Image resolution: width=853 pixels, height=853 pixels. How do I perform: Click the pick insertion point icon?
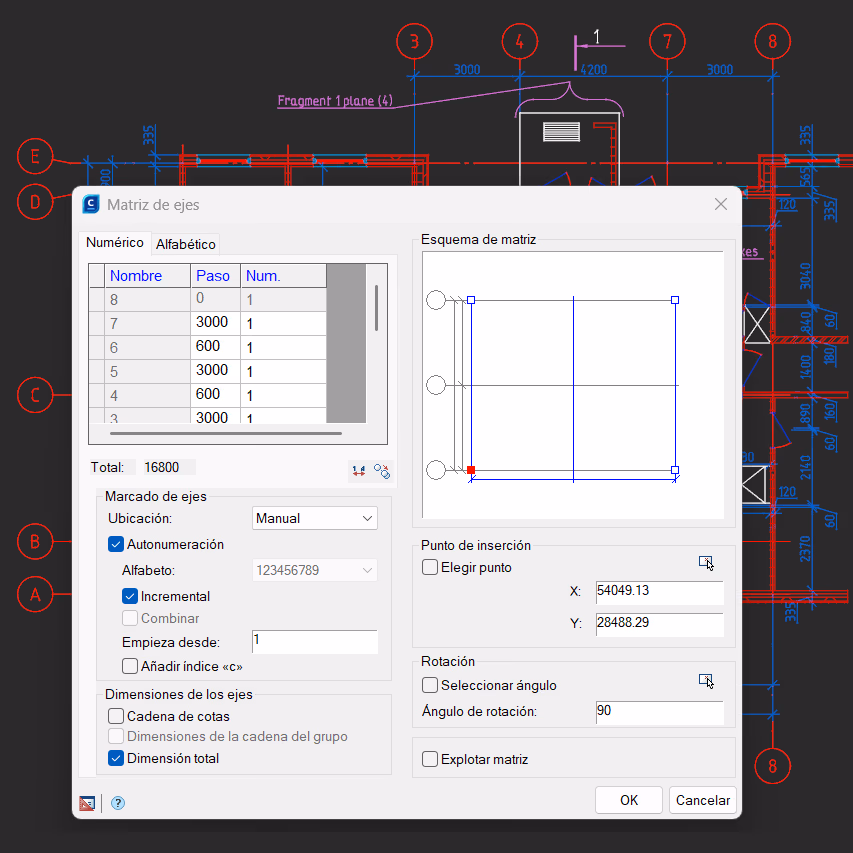706,563
